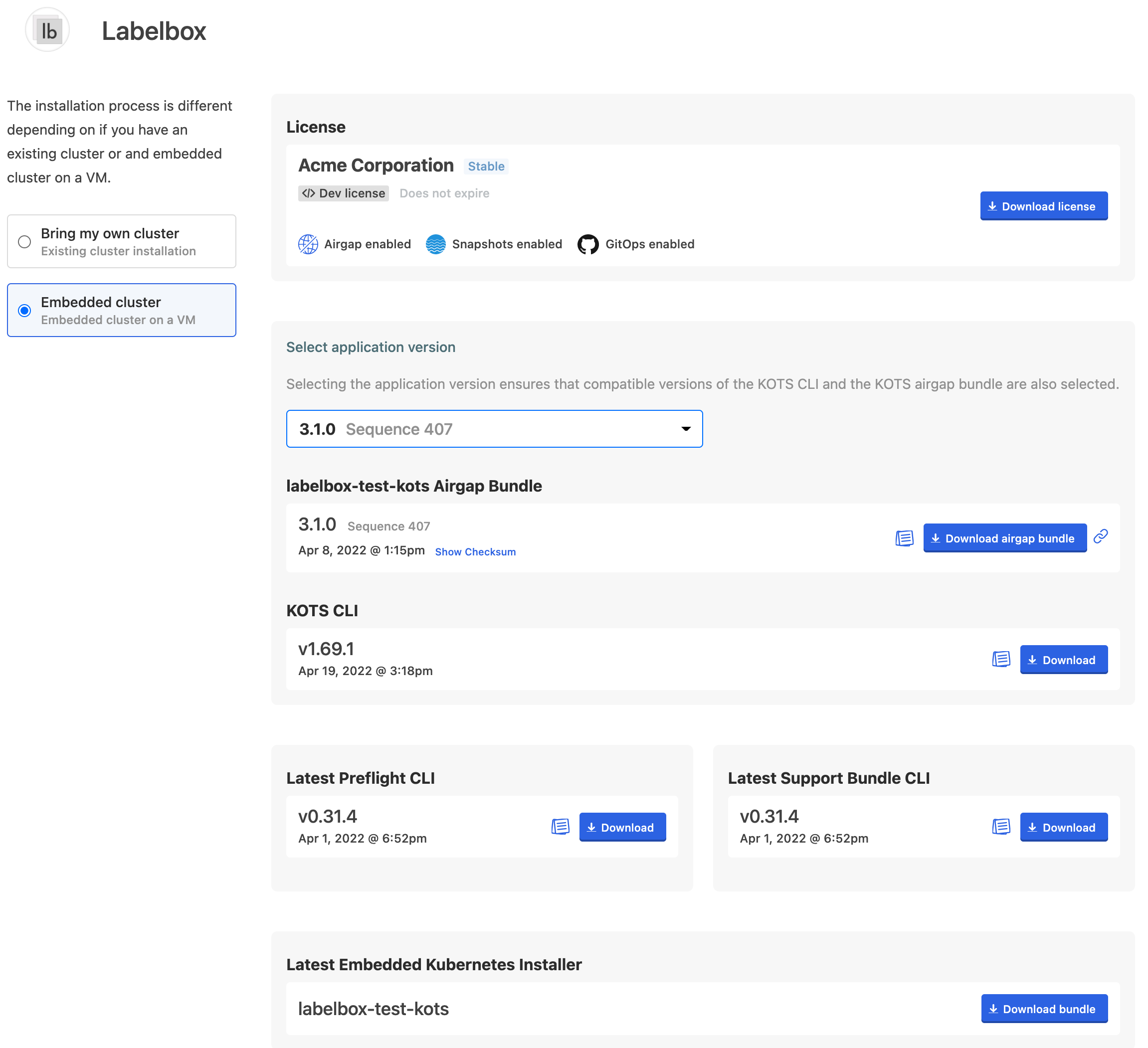The image size is (1148, 1048).
Task: Click the Snapshots enabled wave icon
Action: (x=436, y=244)
